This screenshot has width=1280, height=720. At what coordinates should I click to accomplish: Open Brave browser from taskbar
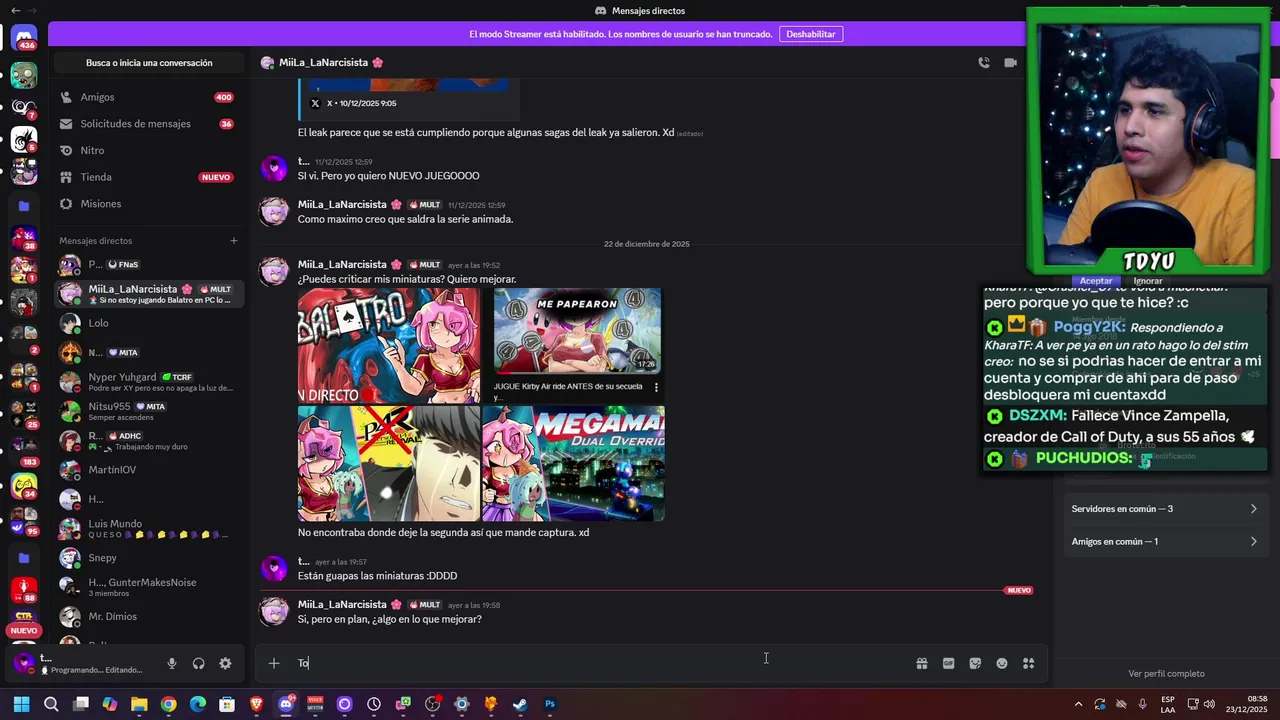[257, 704]
